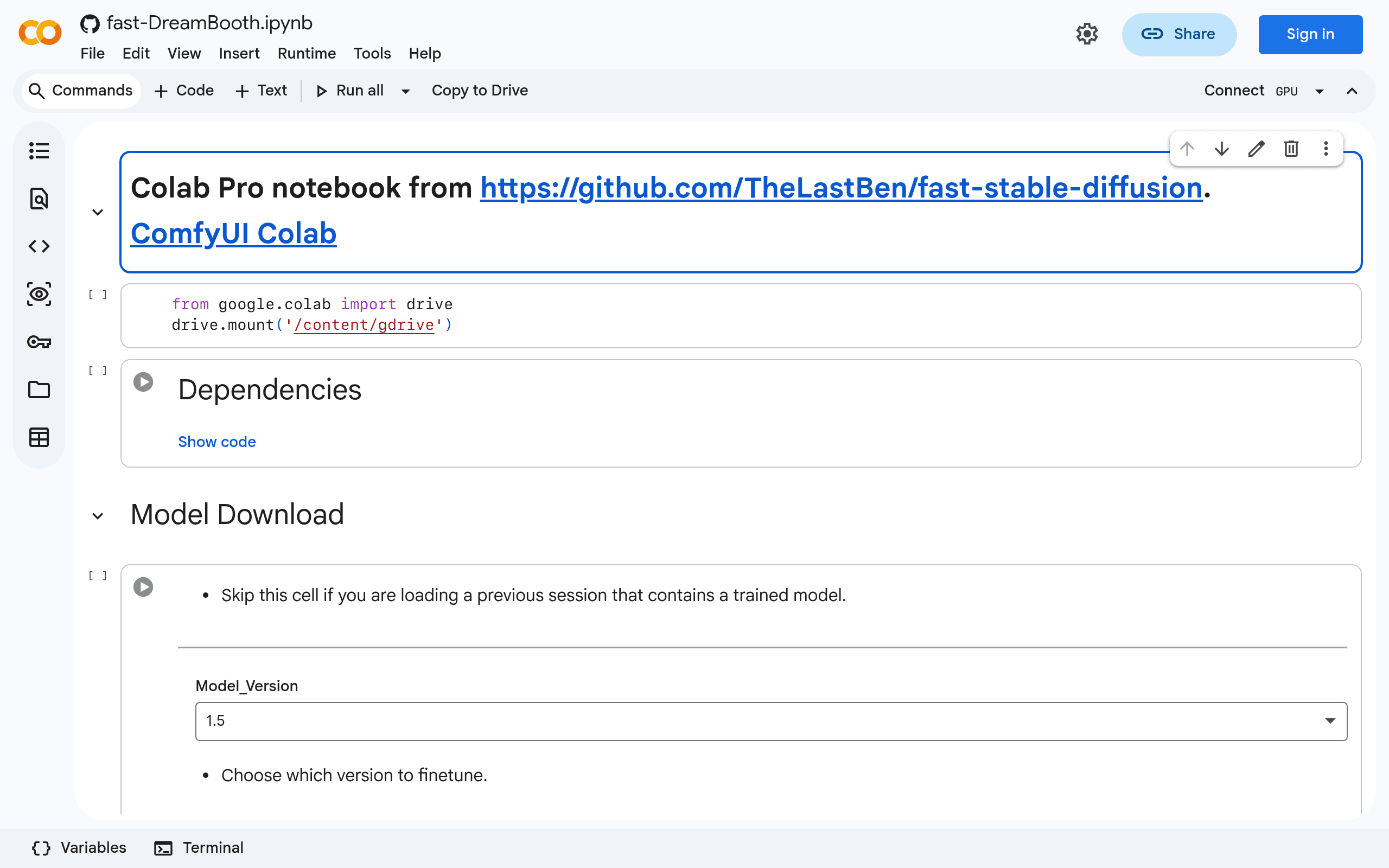Image resolution: width=1389 pixels, height=868 pixels.
Task: Collapse the Model Download section
Action: (98, 516)
